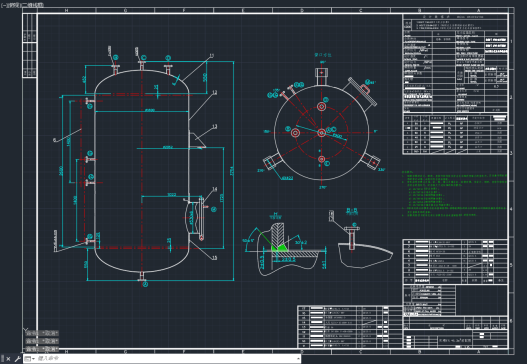
Task: Open command line customize wrench menu
Action: click(x=17, y=359)
